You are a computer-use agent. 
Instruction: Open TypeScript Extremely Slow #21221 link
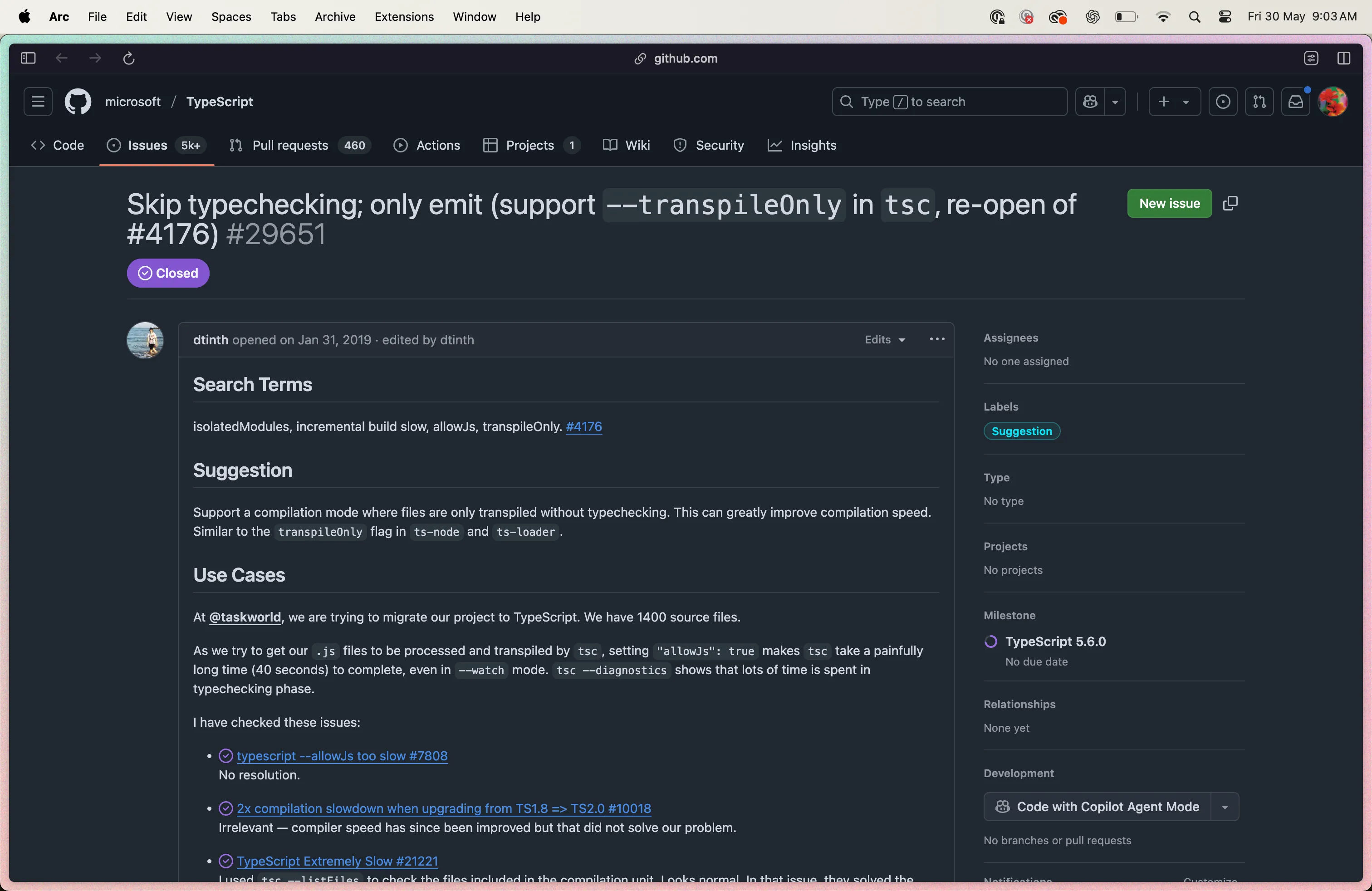click(337, 861)
